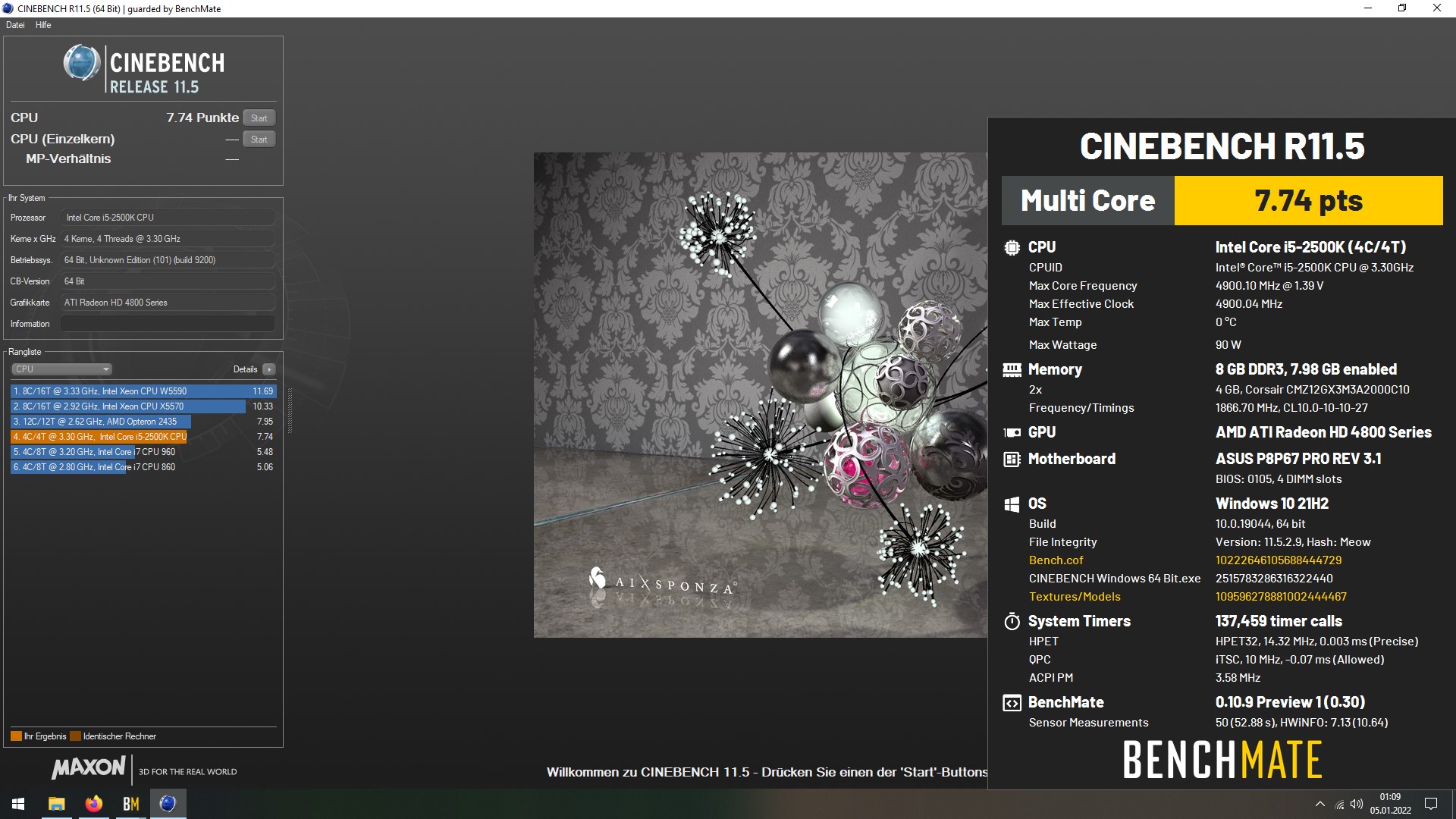Open the Datei menu
Image resolution: width=1456 pixels, height=819 pixels.
click(15, 25)
